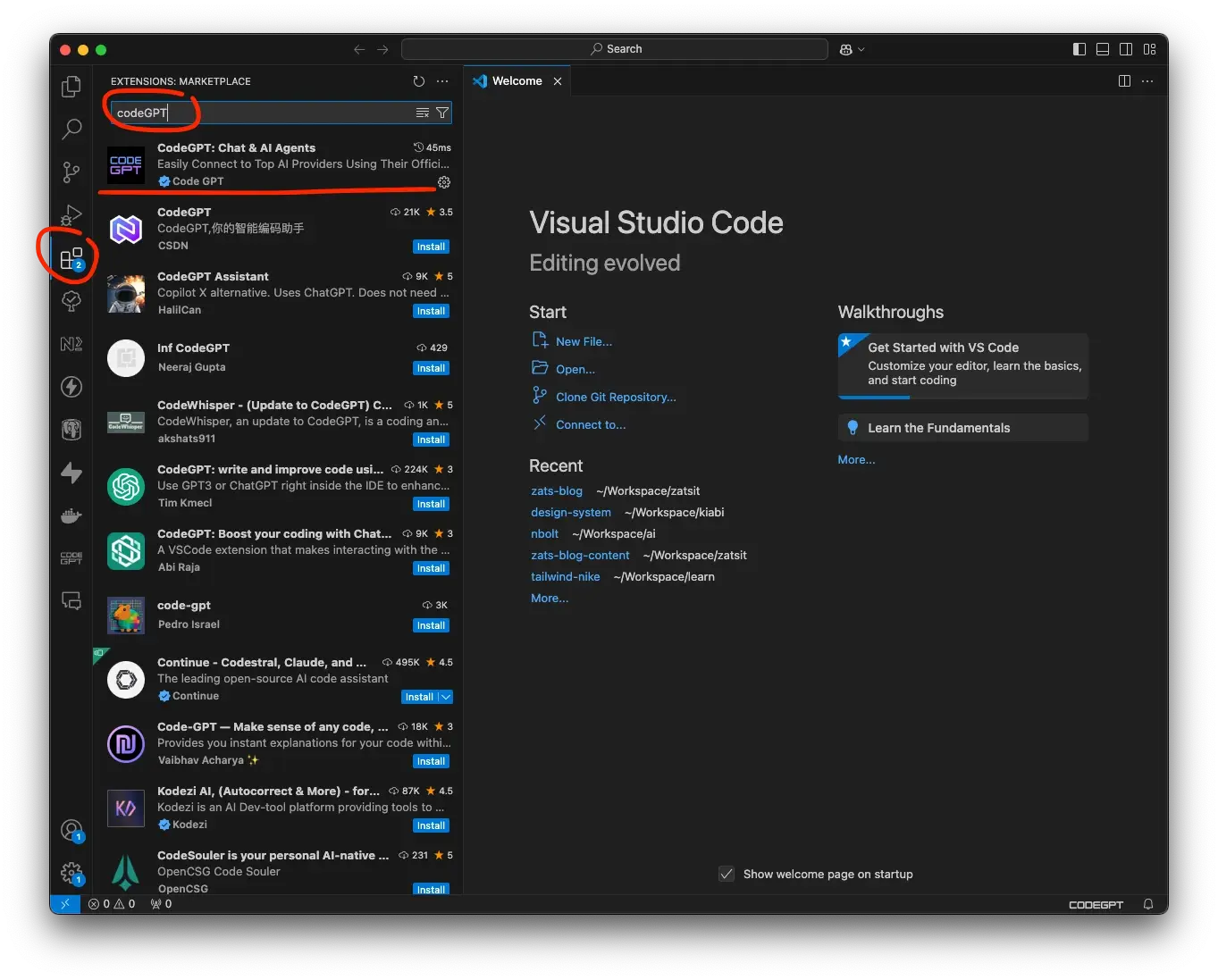Viewport: 1218px width, 980px height.
Task: Open the Customize Layout button
Action: [x=1149, y=49]
